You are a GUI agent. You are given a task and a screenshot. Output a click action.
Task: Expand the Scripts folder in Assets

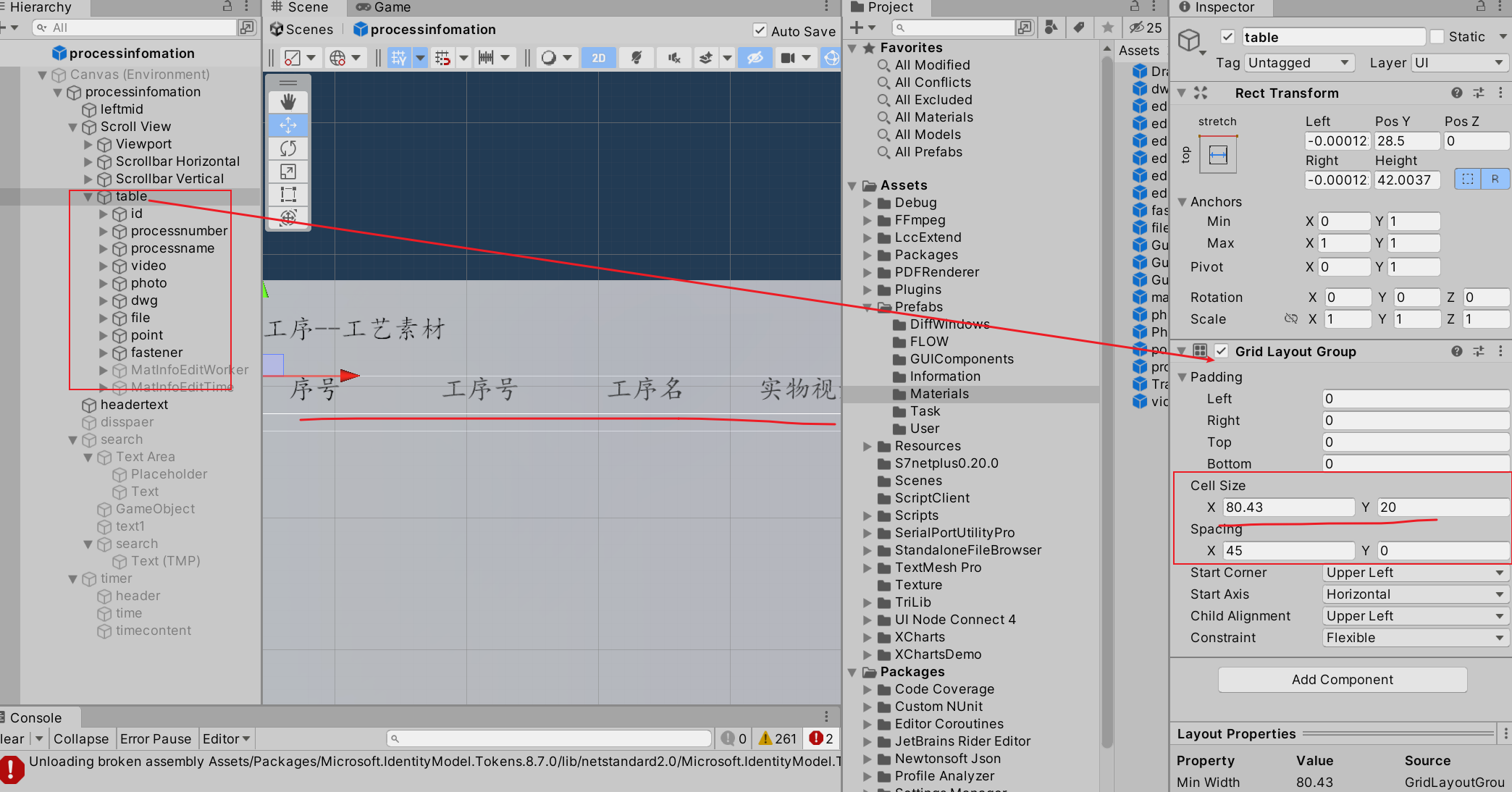point(868,515)
